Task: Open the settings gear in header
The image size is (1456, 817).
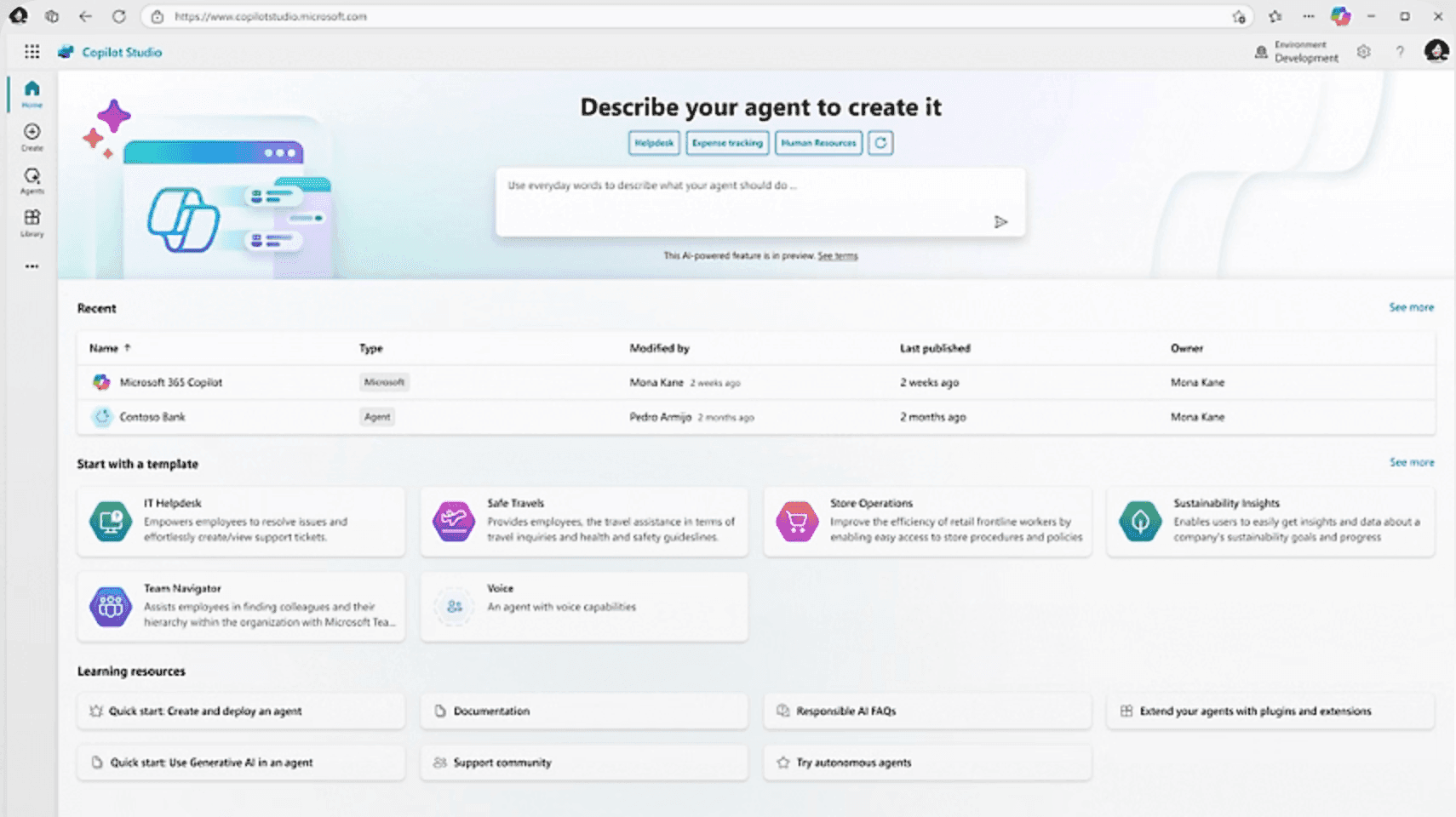Action: tap(1363, 52)
